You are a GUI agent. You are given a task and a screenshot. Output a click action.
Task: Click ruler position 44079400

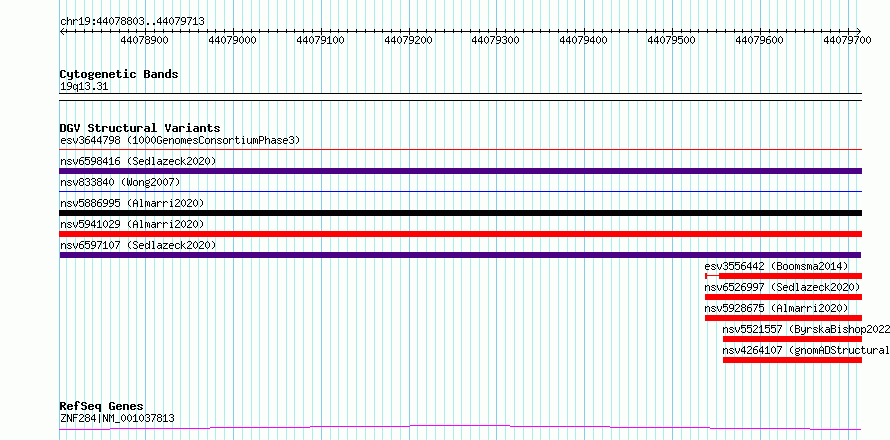pos(583,40)
